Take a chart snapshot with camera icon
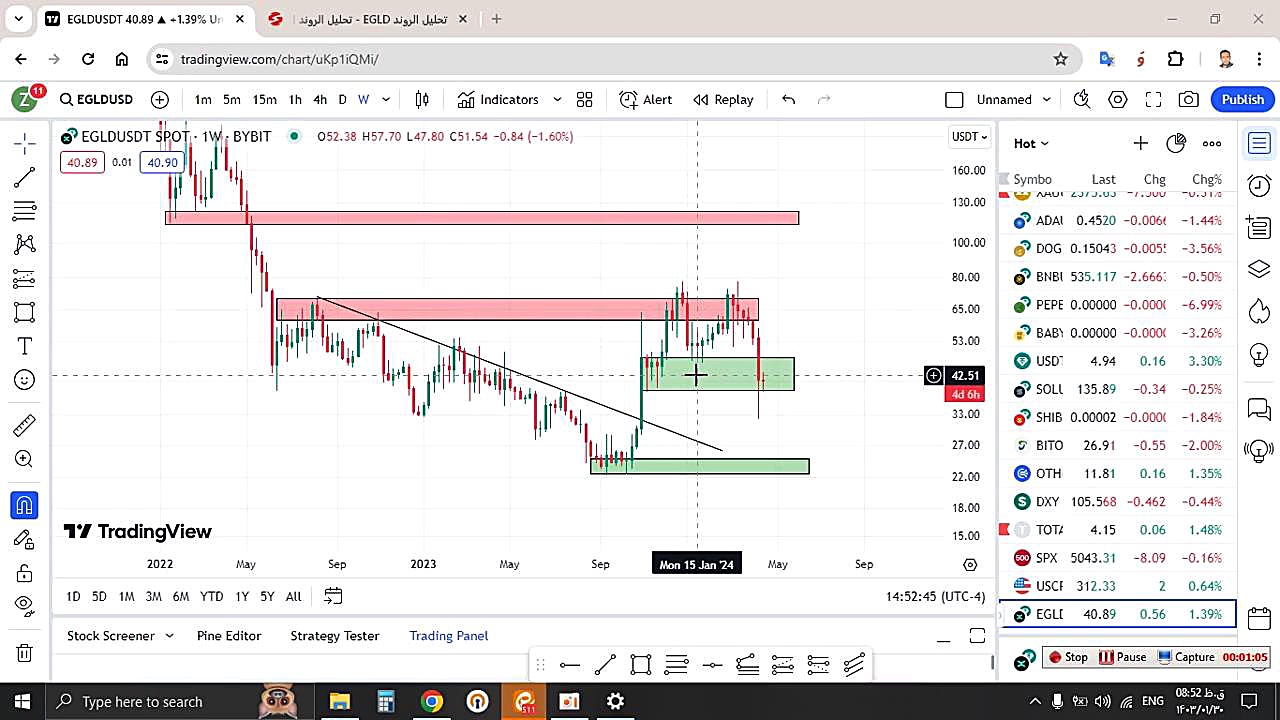This screenshot has height=720, width=1280. pos(1189,99)
